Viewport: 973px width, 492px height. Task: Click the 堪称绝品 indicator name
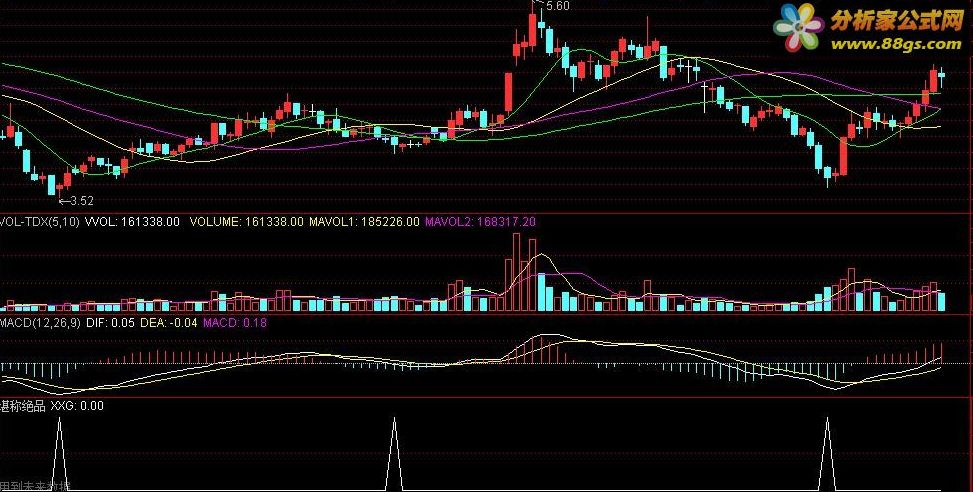23,406
